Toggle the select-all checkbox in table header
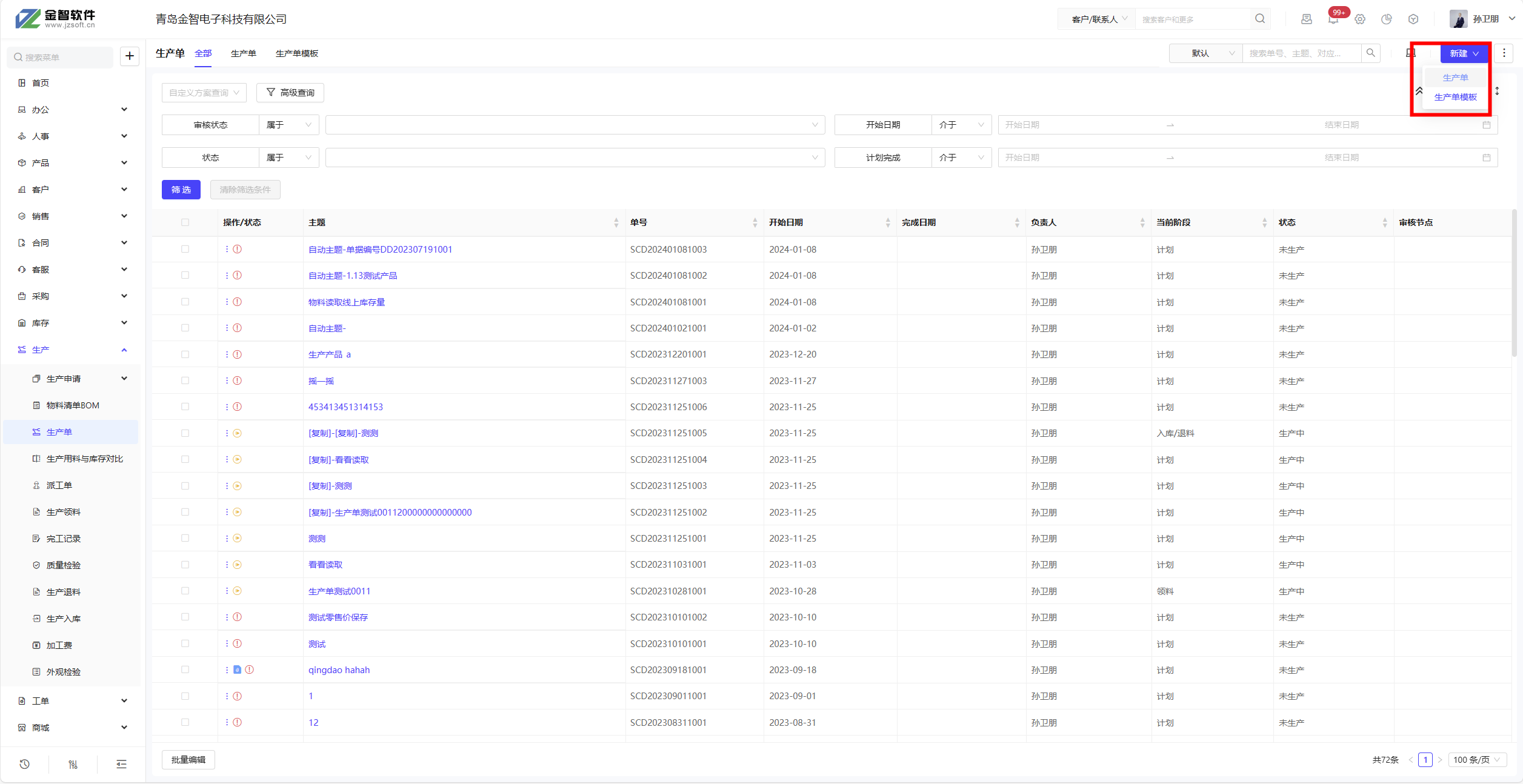The width and height of the screenshot is (1523, 784). [x=185, y=222]
